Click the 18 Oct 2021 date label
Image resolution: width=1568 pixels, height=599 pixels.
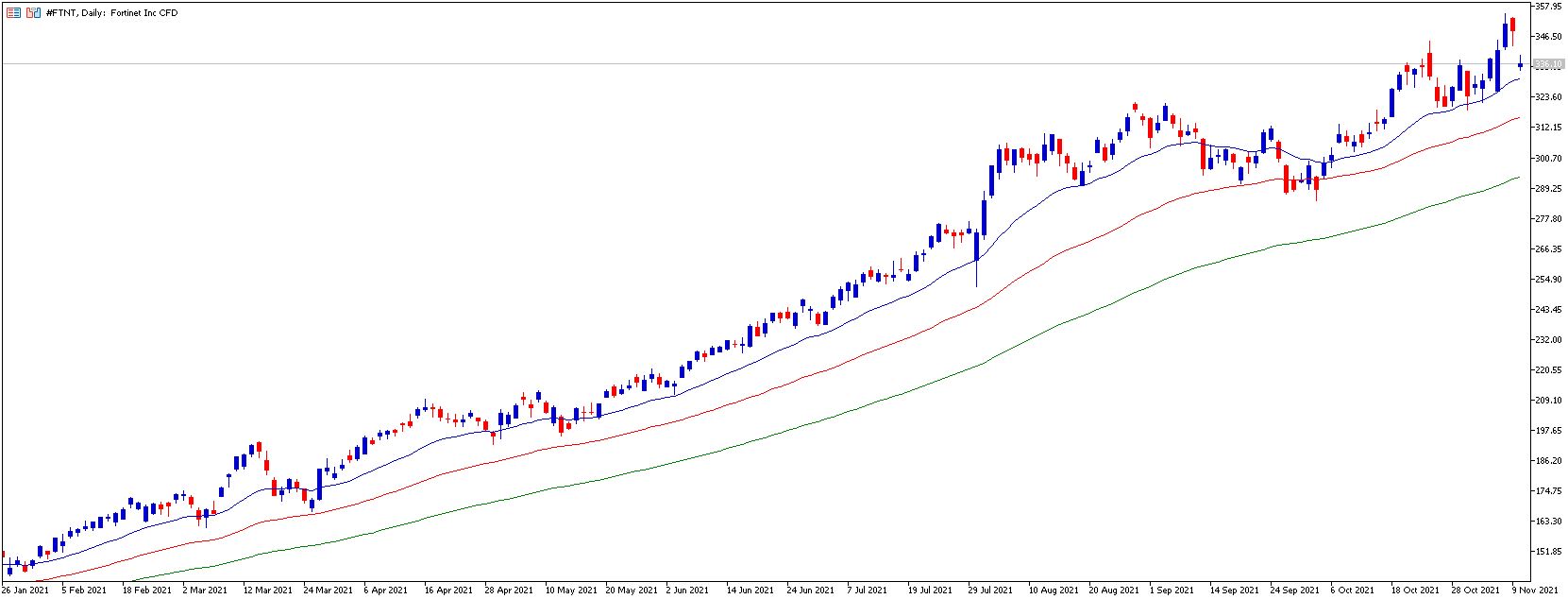click(x=1417, y=590)
